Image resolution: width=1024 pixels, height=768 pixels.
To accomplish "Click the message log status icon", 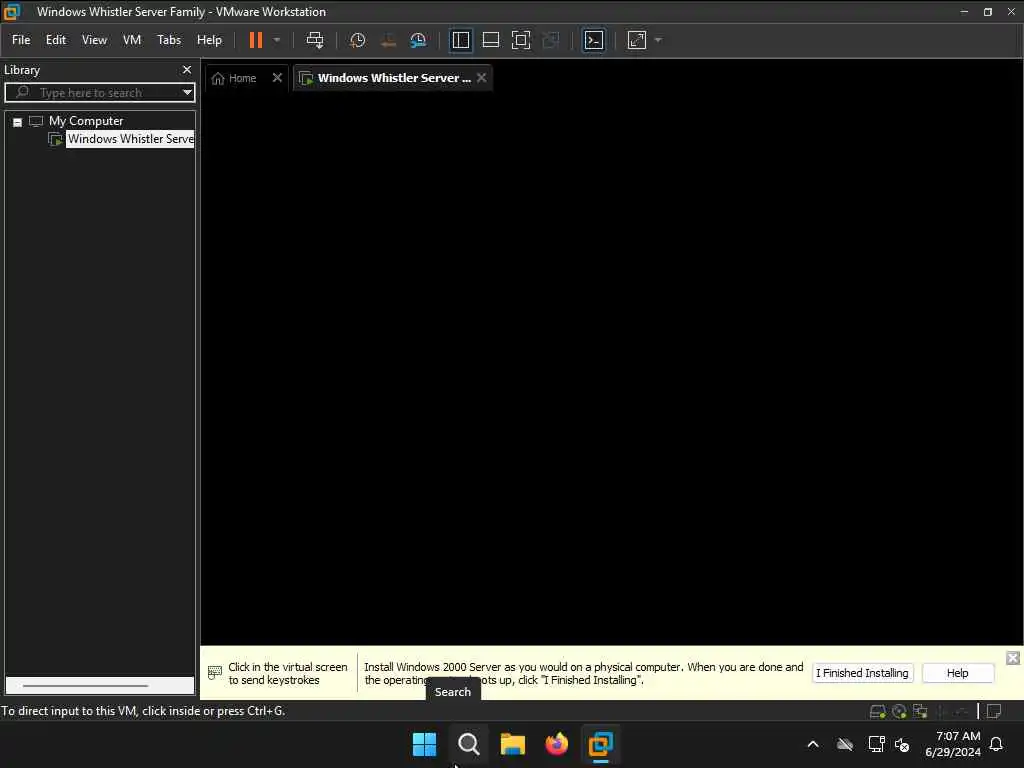I will (x=994, y=711).
